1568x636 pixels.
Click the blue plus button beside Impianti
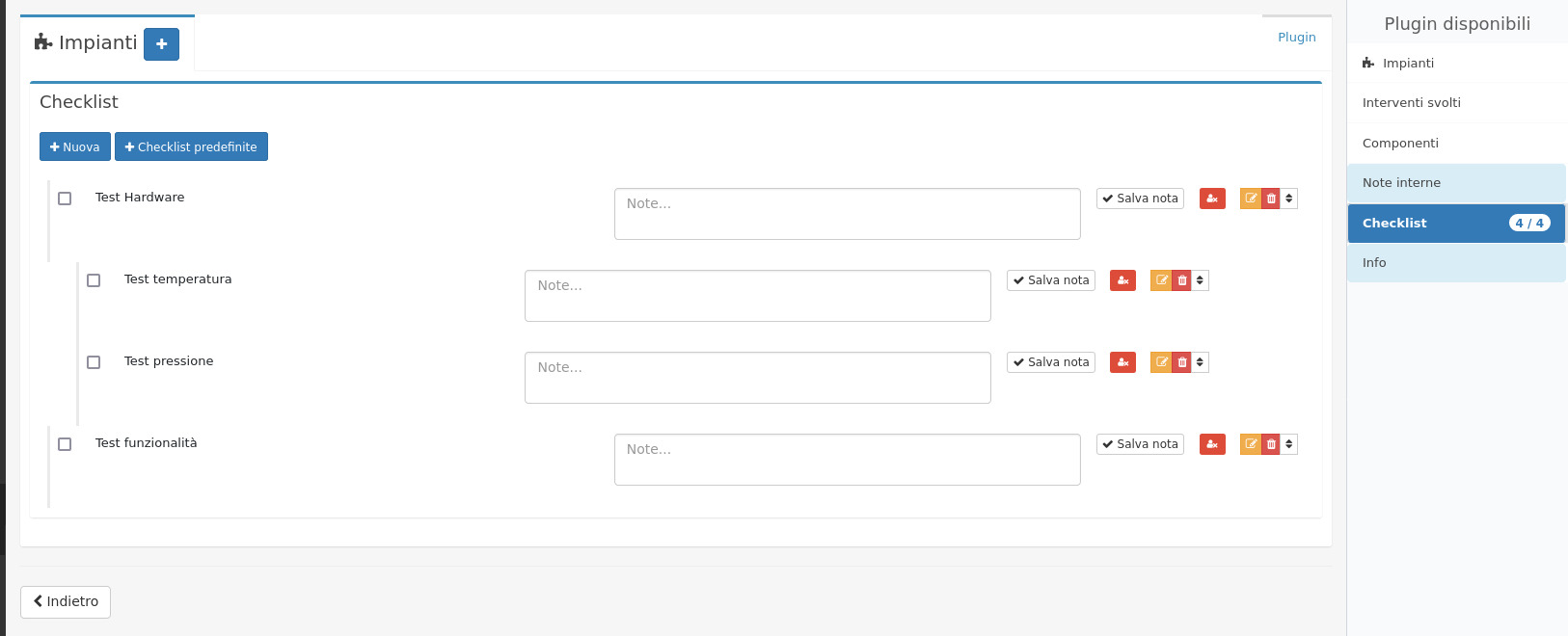pyautogui.click(x=161, y=44)
